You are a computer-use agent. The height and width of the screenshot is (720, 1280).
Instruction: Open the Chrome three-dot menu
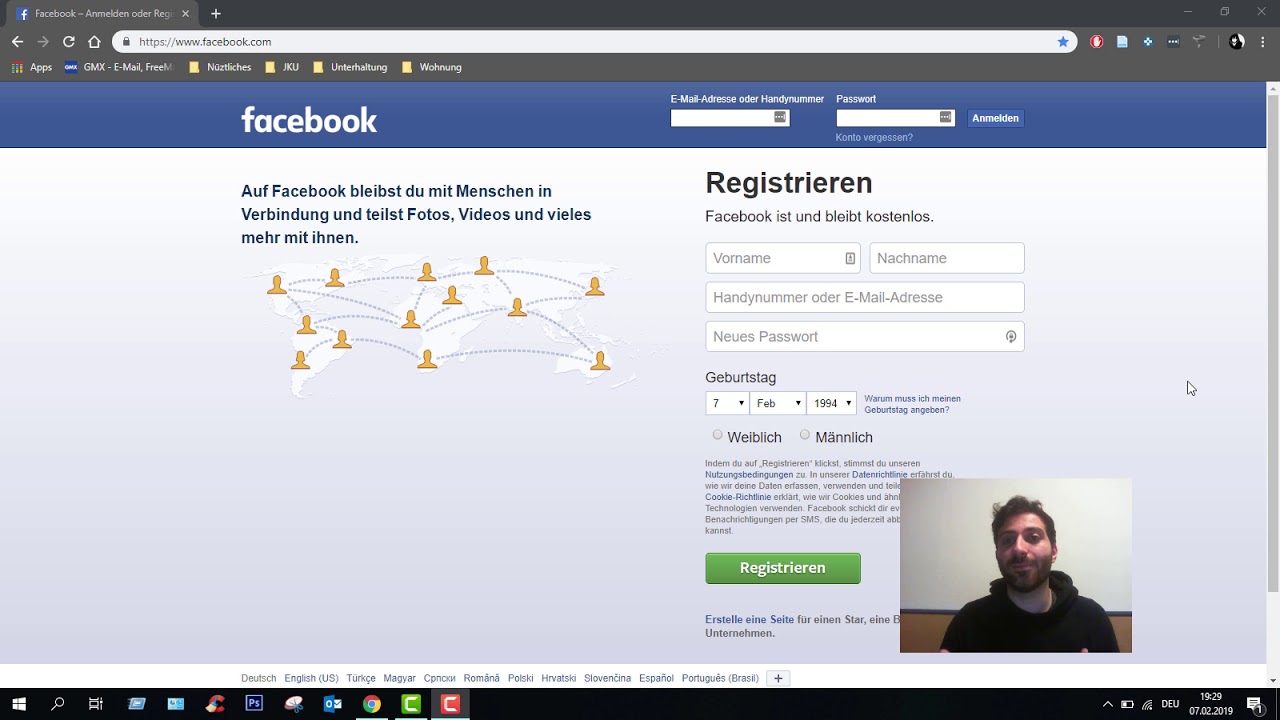[x=1263, y=42]
